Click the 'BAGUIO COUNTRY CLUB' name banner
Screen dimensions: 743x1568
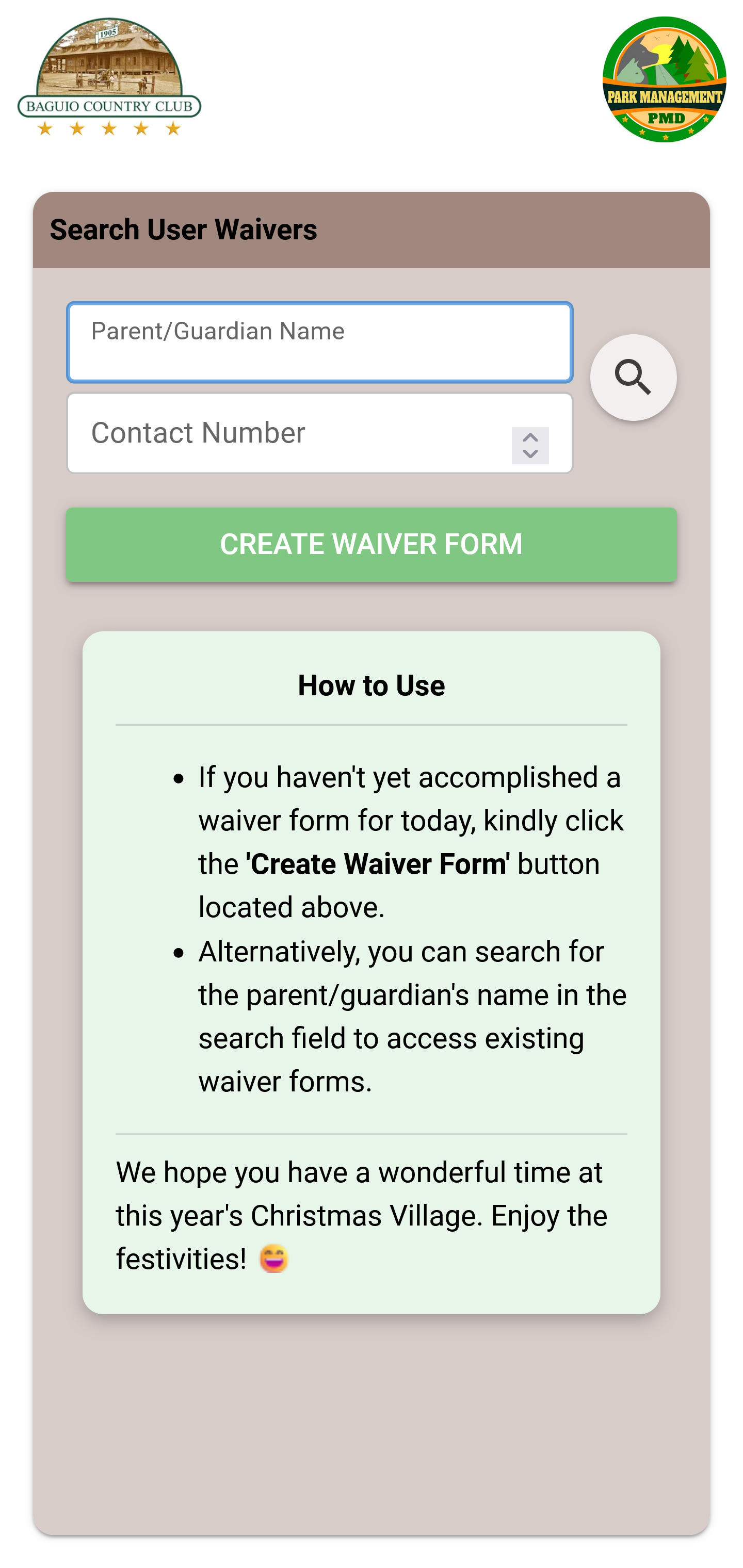coord(109,107)
